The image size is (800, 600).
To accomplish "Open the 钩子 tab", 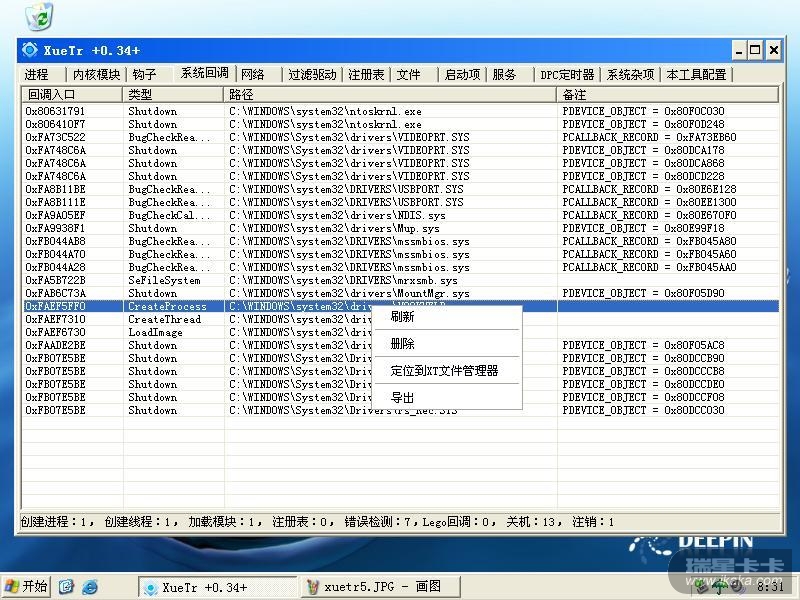I will [x=145, y=75].
